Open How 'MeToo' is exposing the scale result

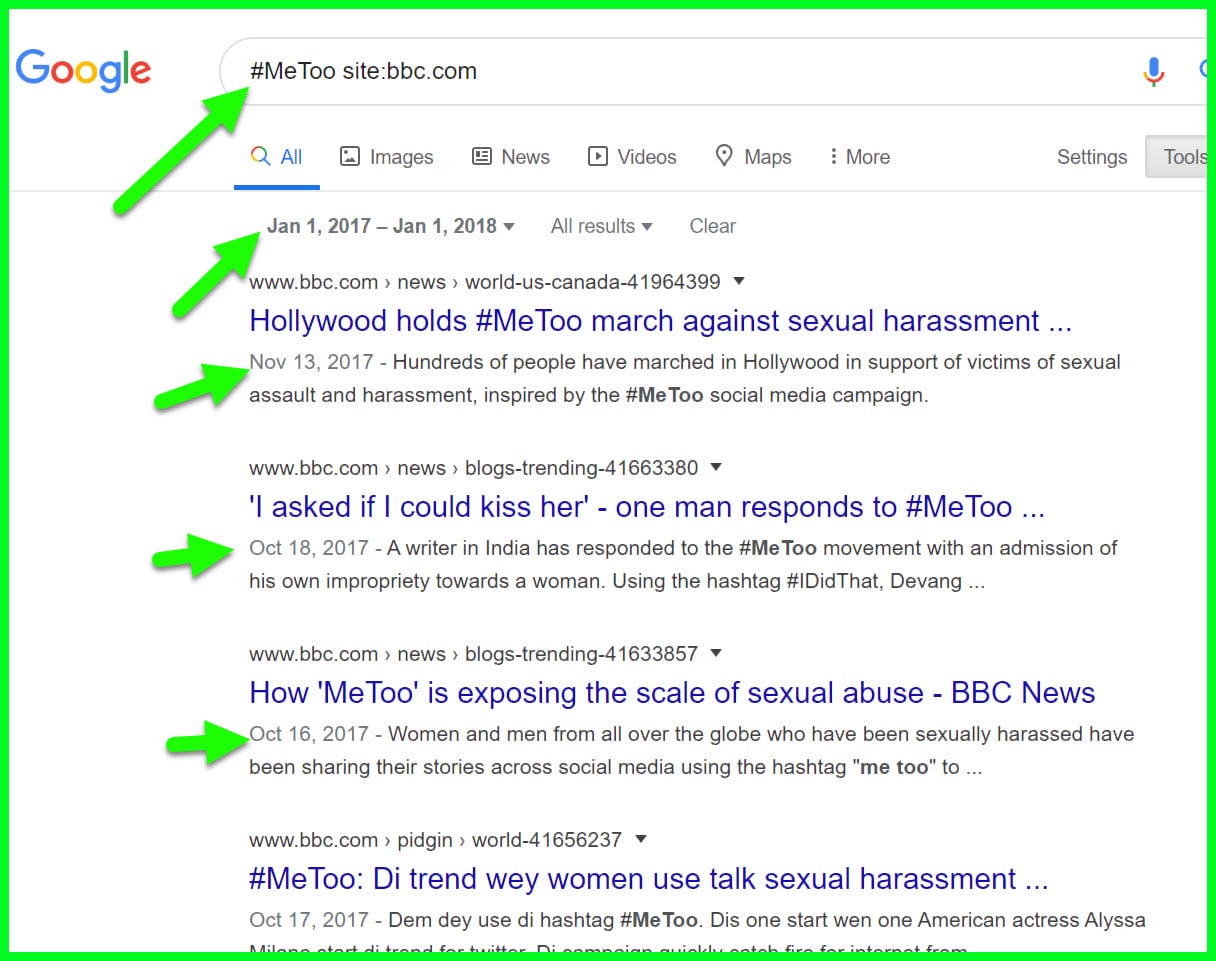click(672, 693)
